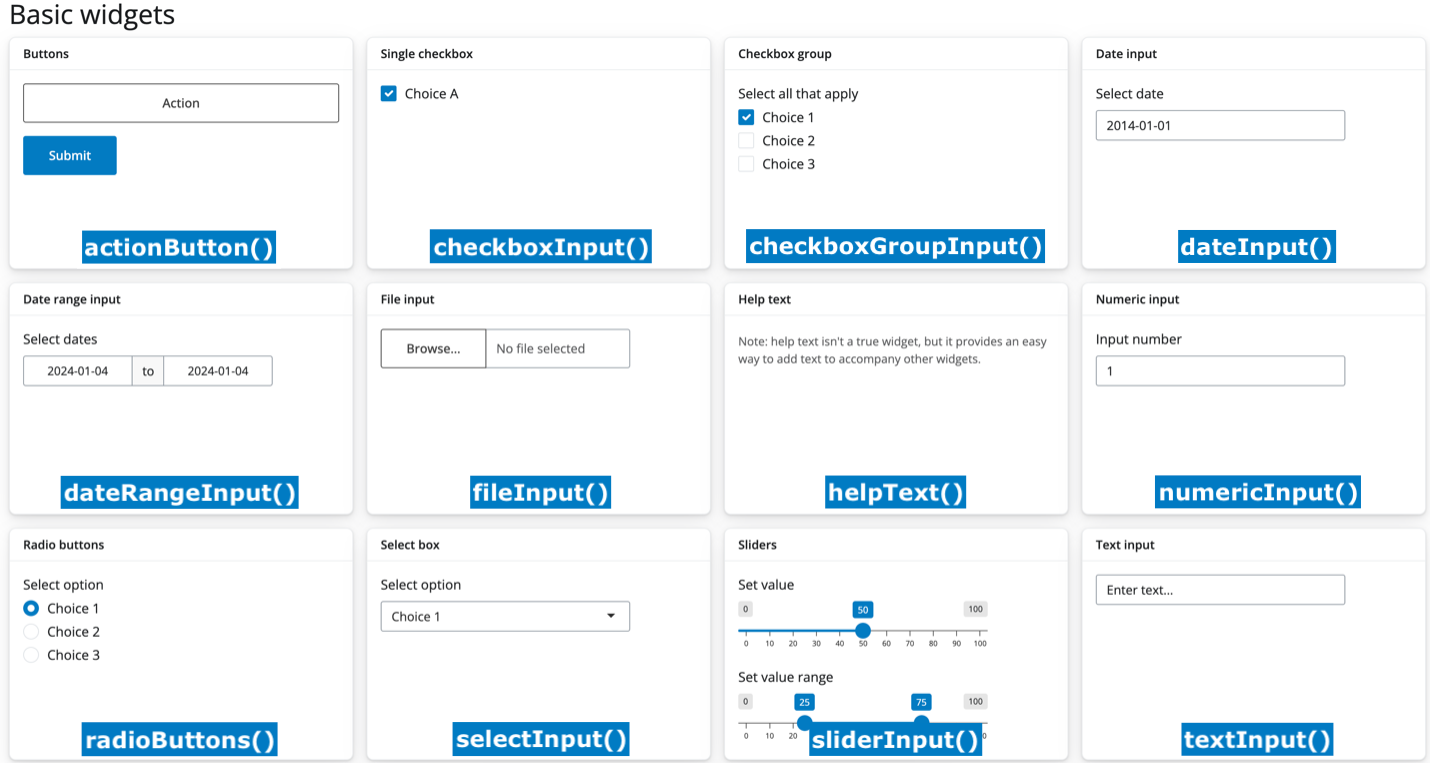Click the dropdown arrow in Select box
The width and height of the screenshot is (1430, 766).
pos(611,616)
